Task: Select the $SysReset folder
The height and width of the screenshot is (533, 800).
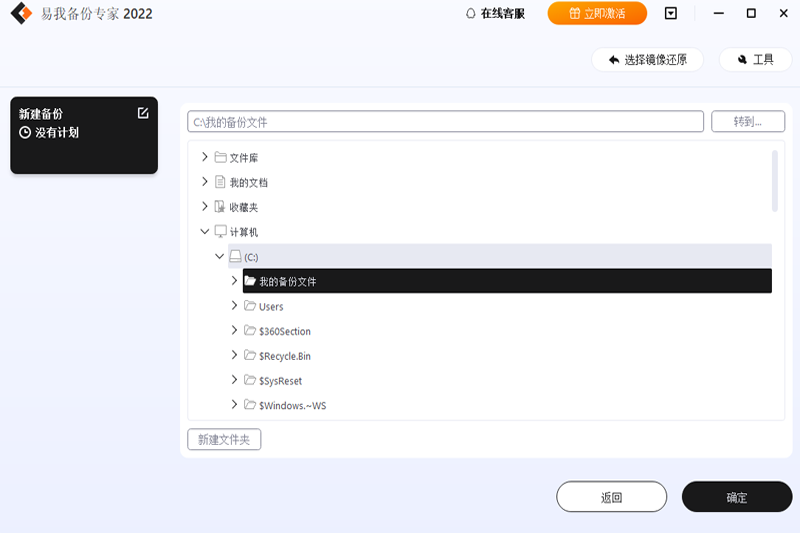Action: point(280,381)
